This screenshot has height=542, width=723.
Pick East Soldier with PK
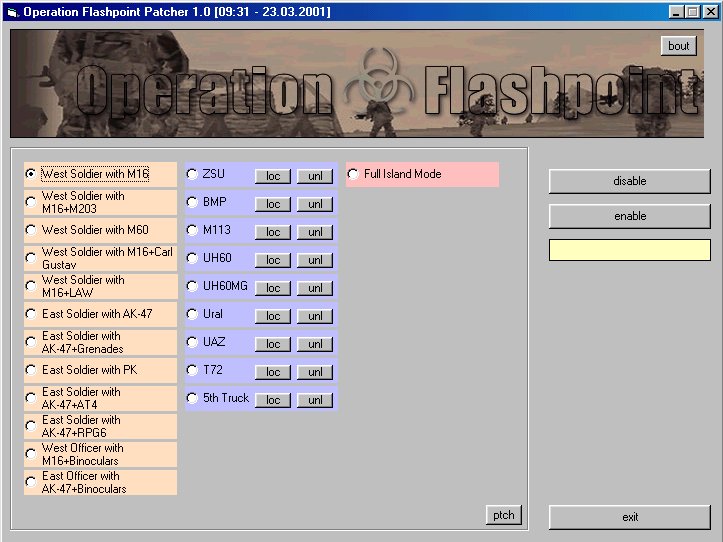tap(100, 370)
